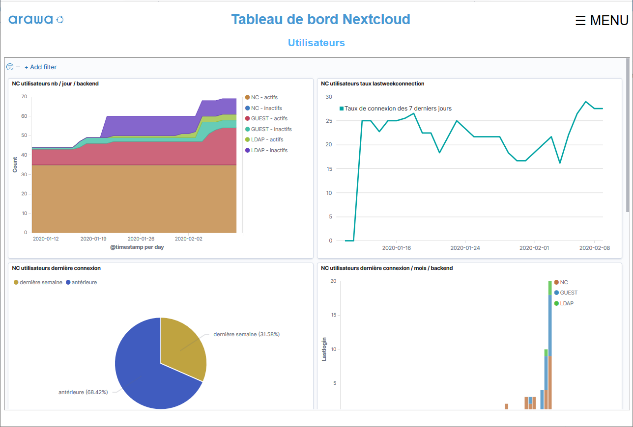The width and height of the screenshot is (633, 427).
Task: Toggle the dernière semaine pie legend entry
Action: point(38,283)
